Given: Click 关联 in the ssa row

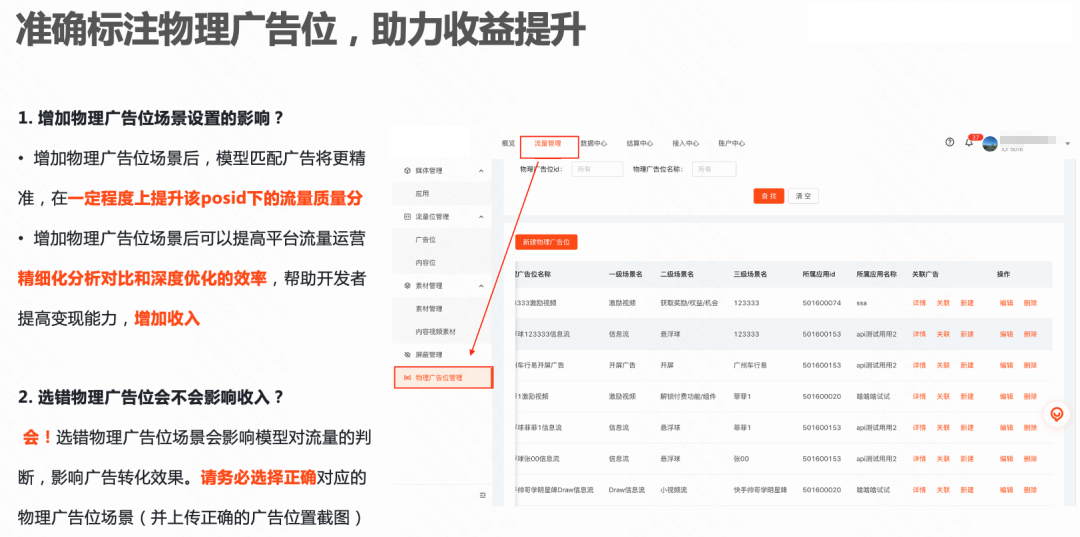Looking at the screenshot, I should (943, 303).
